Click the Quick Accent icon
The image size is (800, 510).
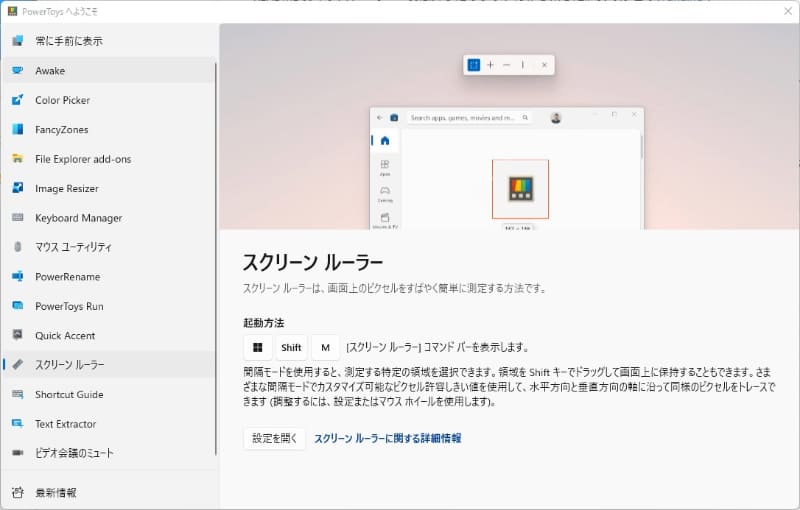tap(17, 335)
